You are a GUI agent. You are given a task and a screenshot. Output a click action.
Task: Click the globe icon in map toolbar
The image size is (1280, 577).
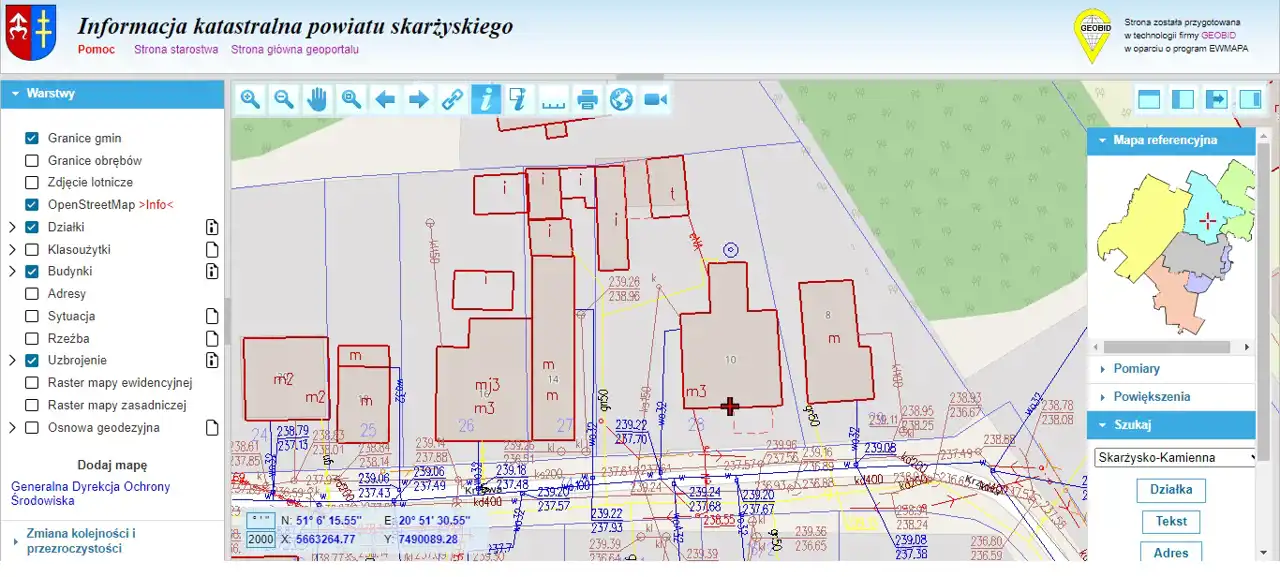pos(621,99)
